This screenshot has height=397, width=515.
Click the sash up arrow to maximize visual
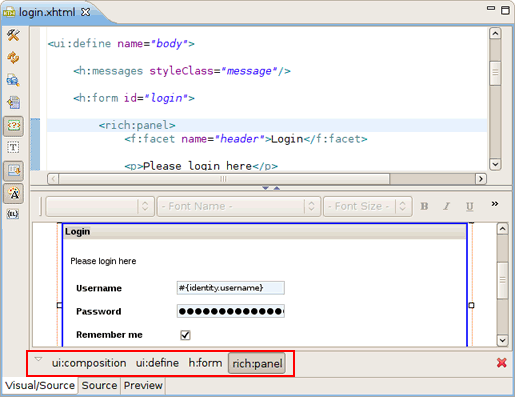point(277,188)
